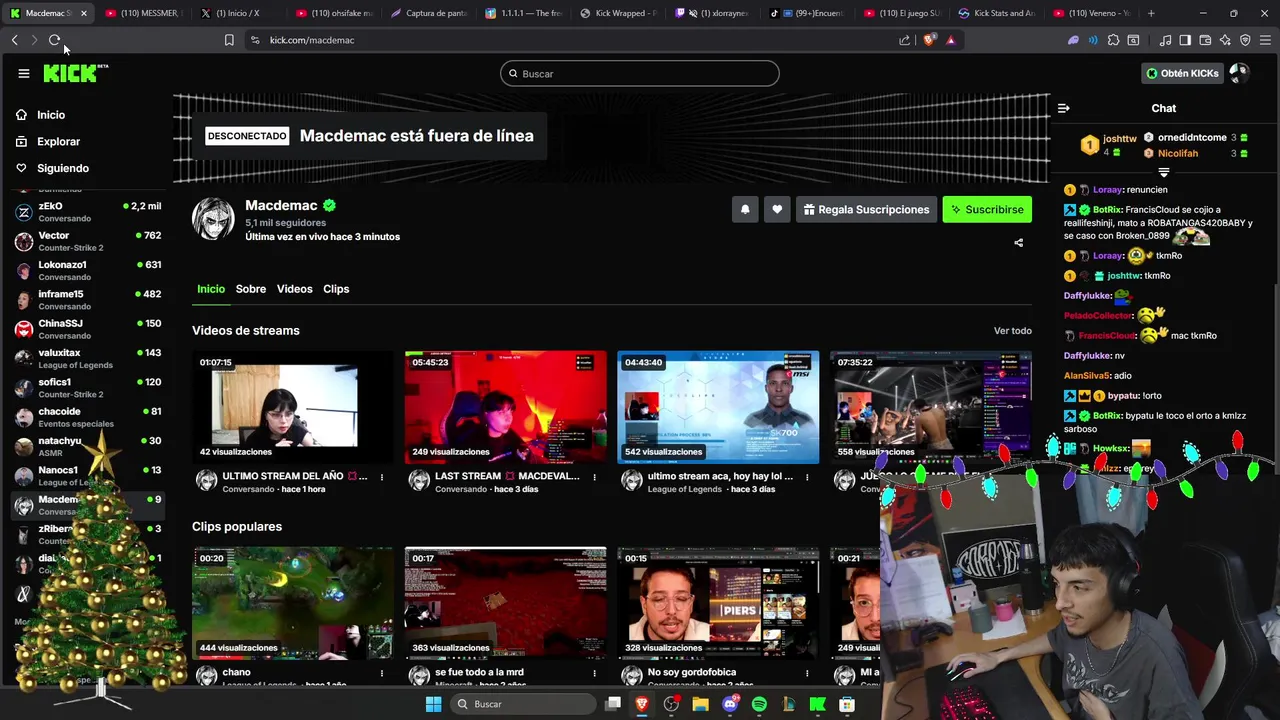Open the chano clip thumbnail

point(293,603)
